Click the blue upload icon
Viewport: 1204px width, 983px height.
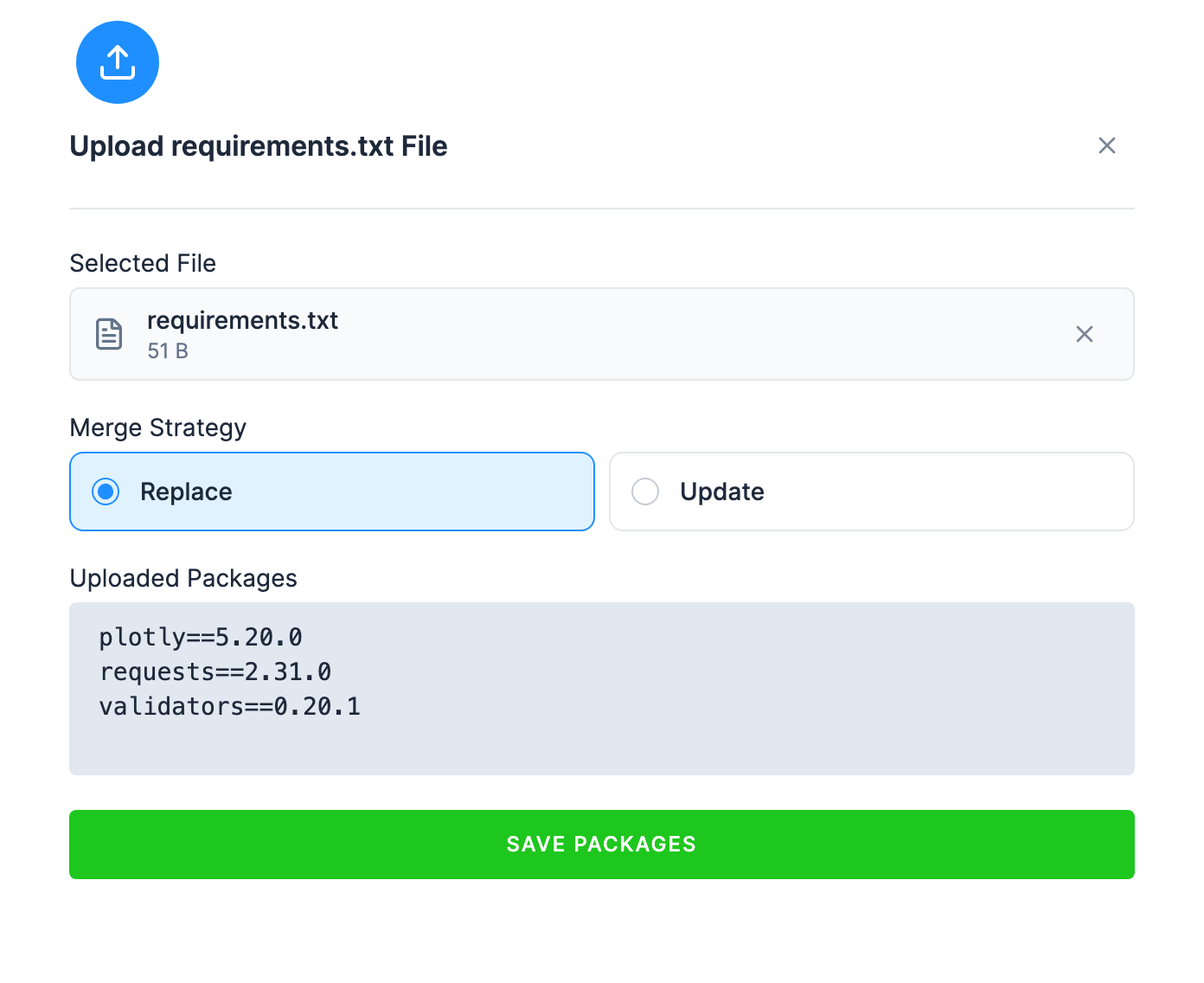[x=118, y=62]
